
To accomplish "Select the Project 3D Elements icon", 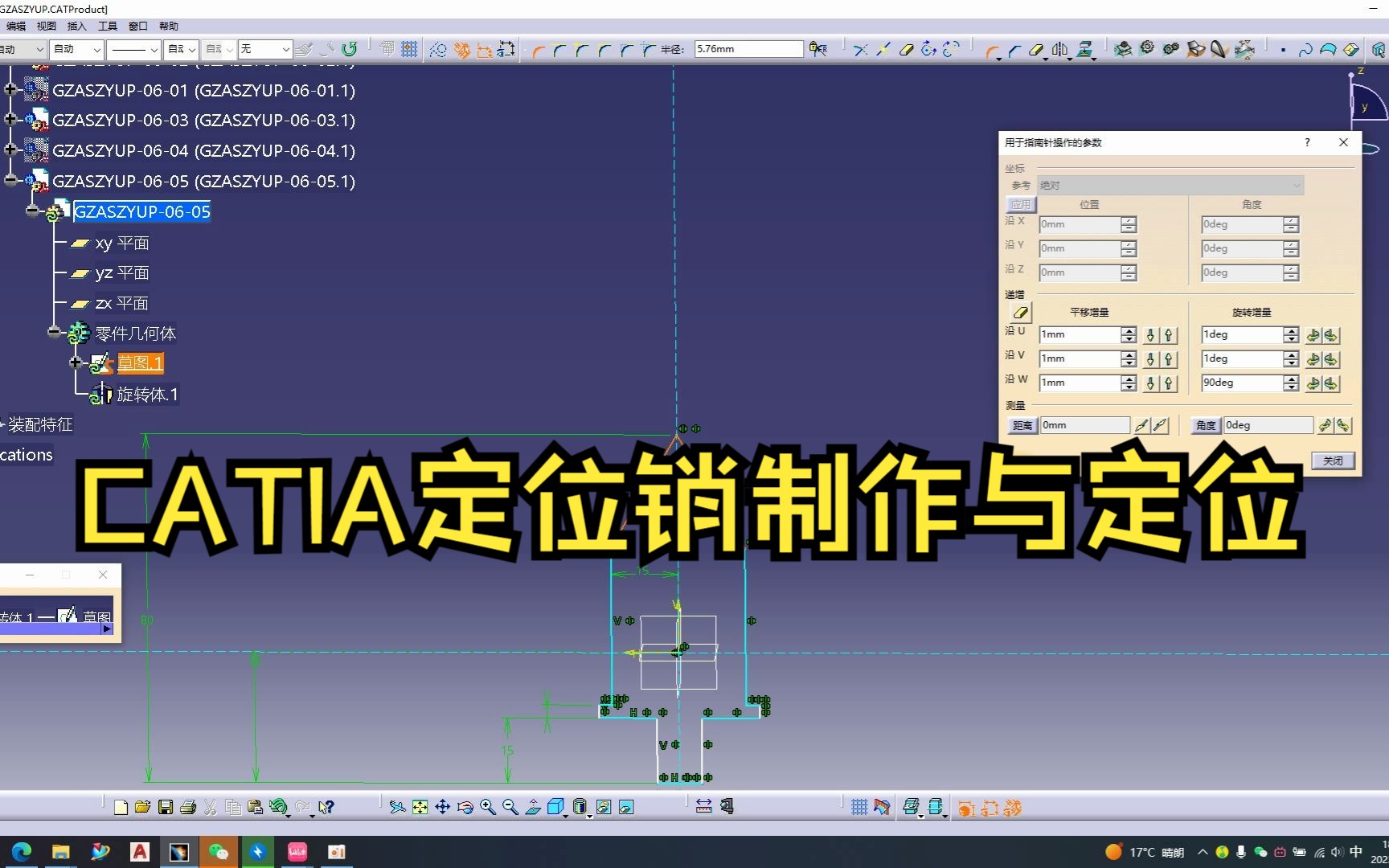I will pos(1086,51).
